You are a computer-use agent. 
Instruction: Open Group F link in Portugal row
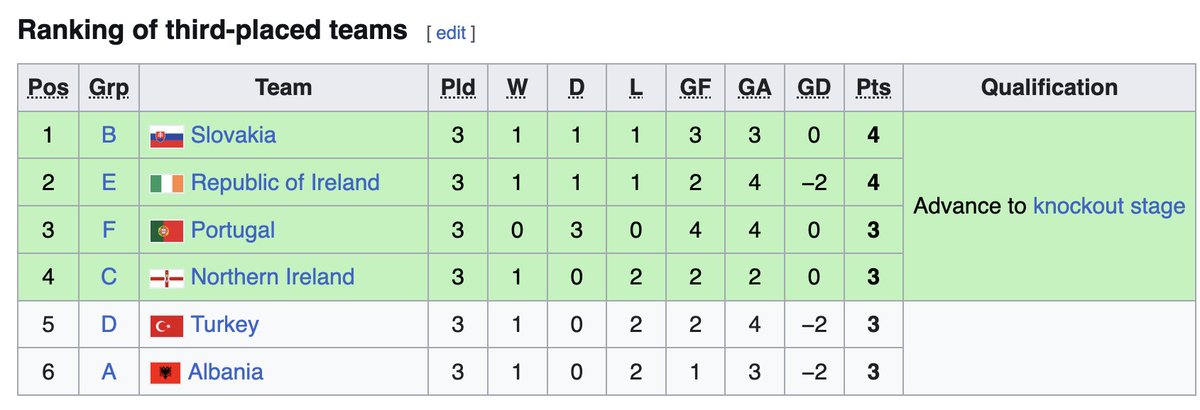(110, 230)
